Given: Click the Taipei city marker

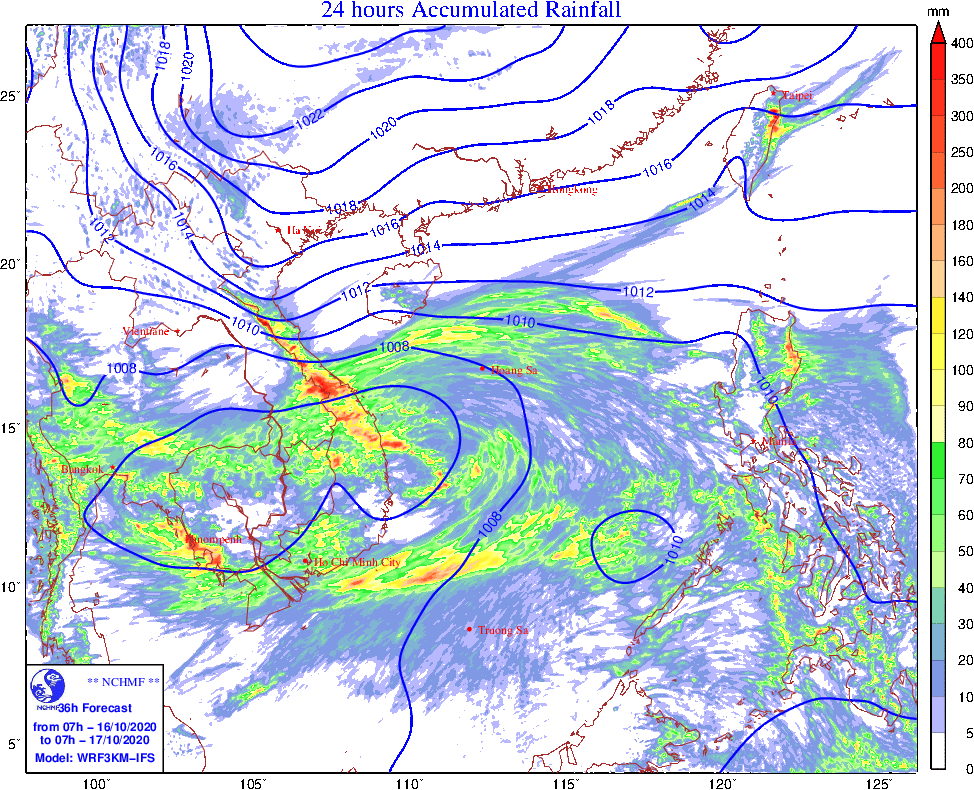Looking at the screenshot, I should tap(773, 93).
